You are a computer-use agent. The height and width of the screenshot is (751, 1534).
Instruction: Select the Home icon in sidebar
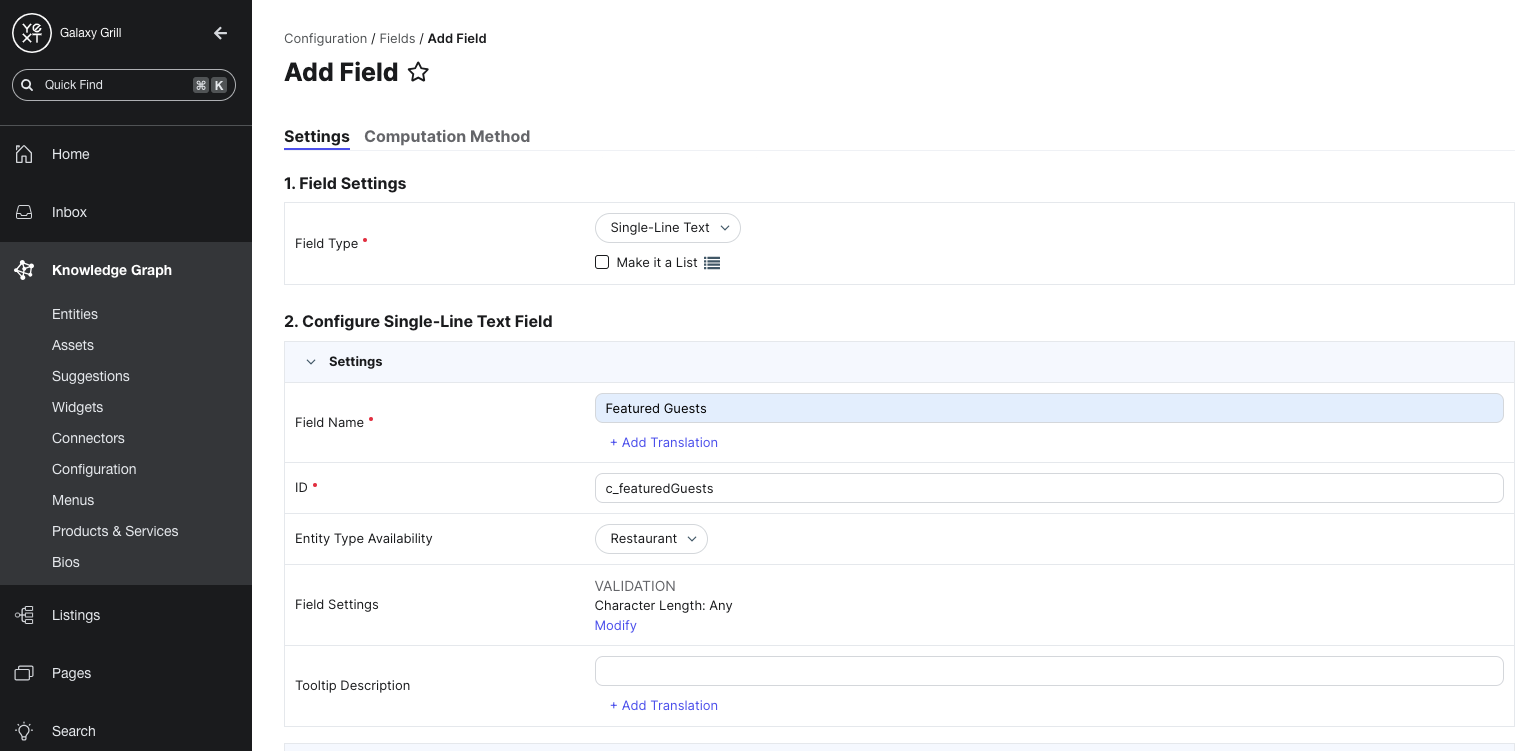tap(24, 154)
